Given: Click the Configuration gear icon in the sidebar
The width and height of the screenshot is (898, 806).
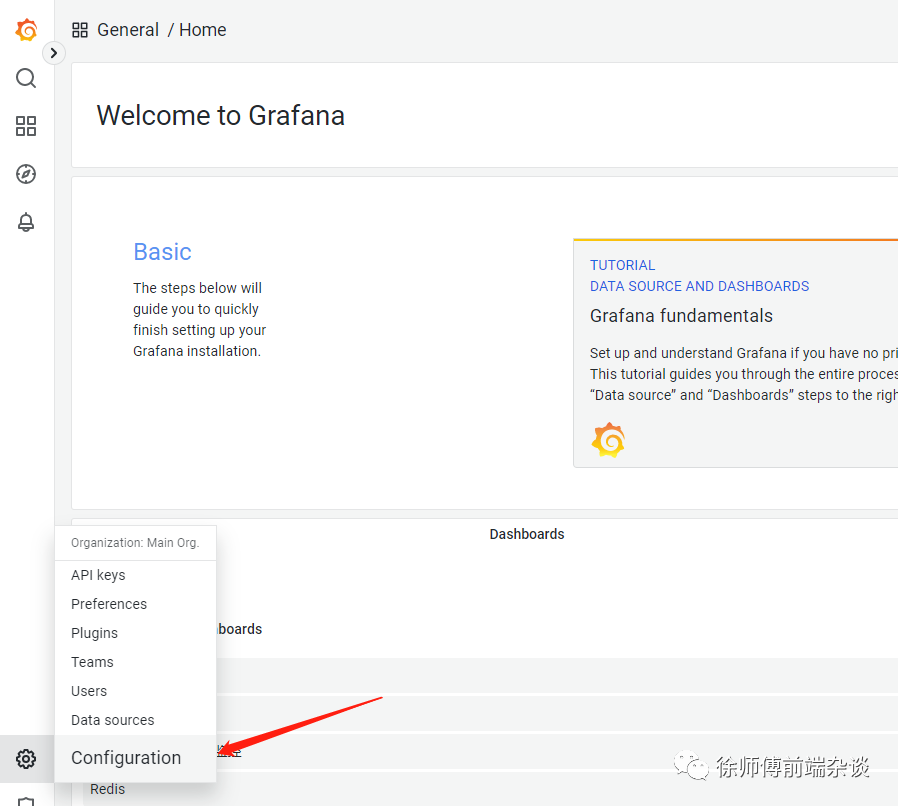Looking at the screenshot, I should 26,759.
